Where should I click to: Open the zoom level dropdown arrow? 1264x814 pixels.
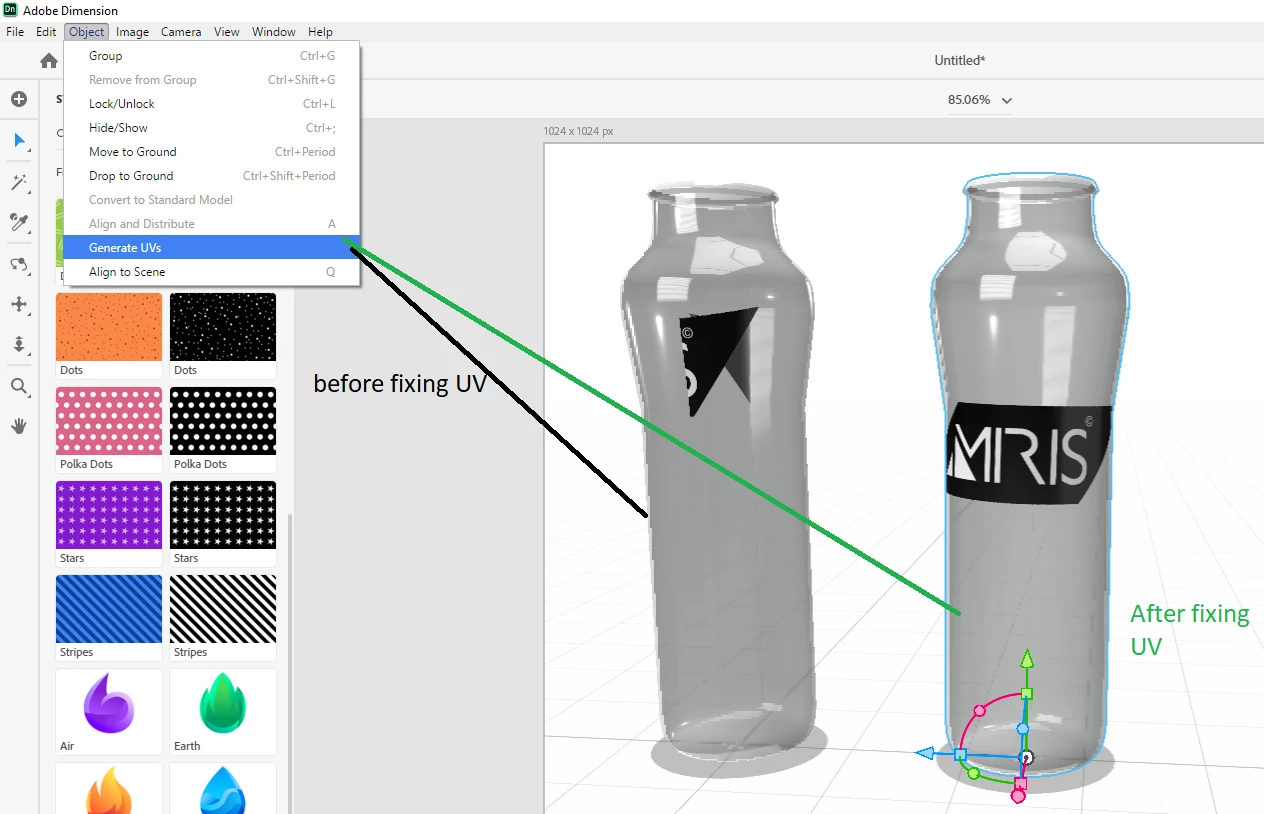click(1006, 100)
